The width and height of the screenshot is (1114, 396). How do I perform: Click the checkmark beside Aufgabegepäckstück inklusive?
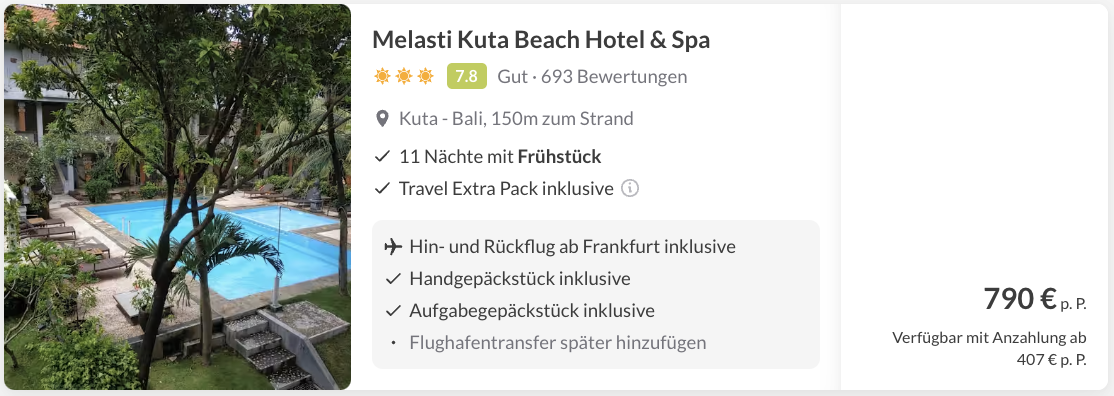pos(393,311)
